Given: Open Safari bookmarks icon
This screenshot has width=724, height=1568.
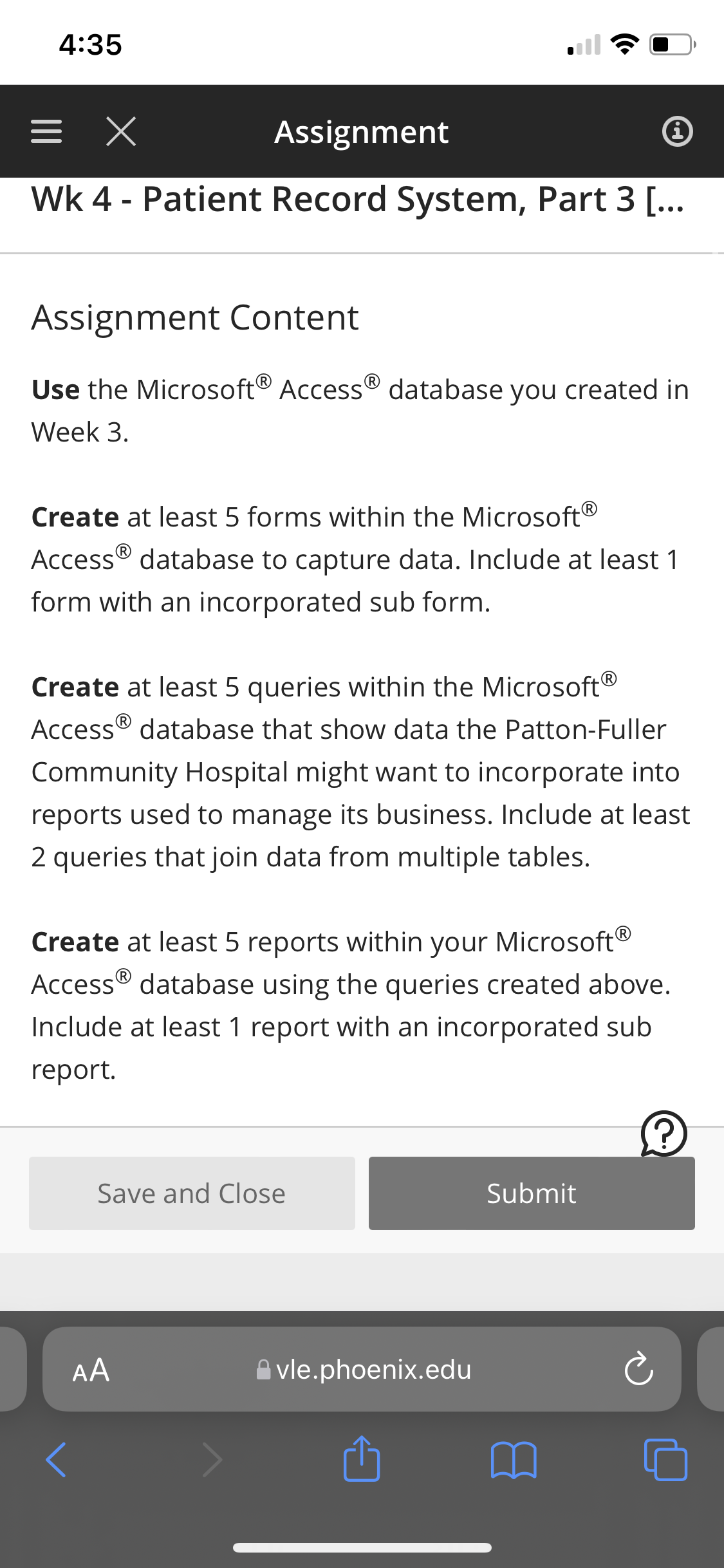Looking at the screenshot, I should point(514,1461).
